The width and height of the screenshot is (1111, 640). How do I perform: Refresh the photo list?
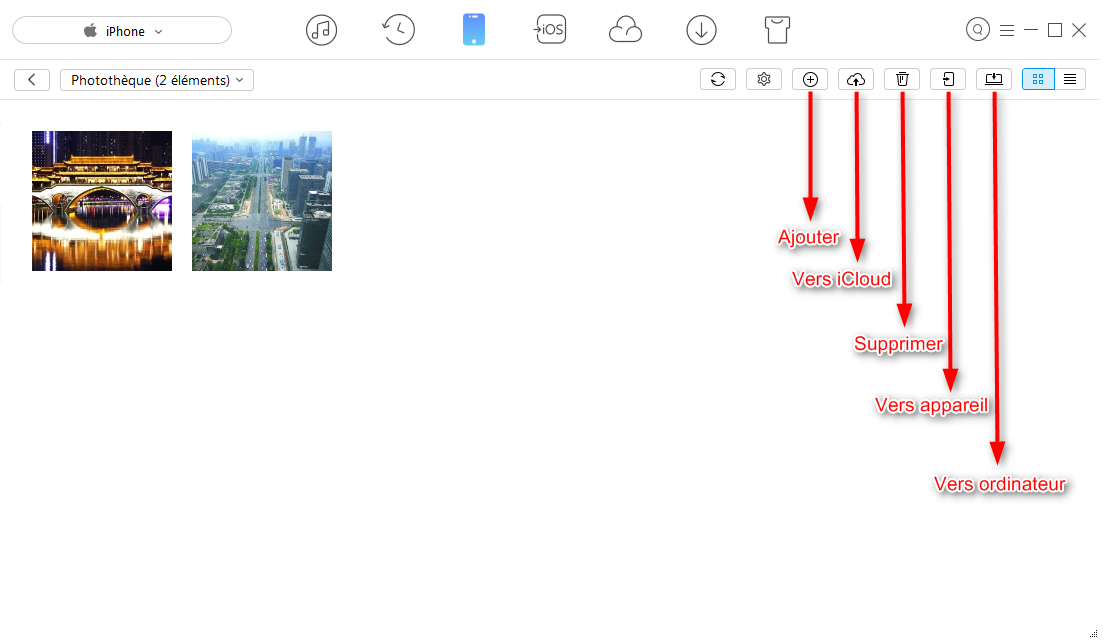[x=718, y=79]
